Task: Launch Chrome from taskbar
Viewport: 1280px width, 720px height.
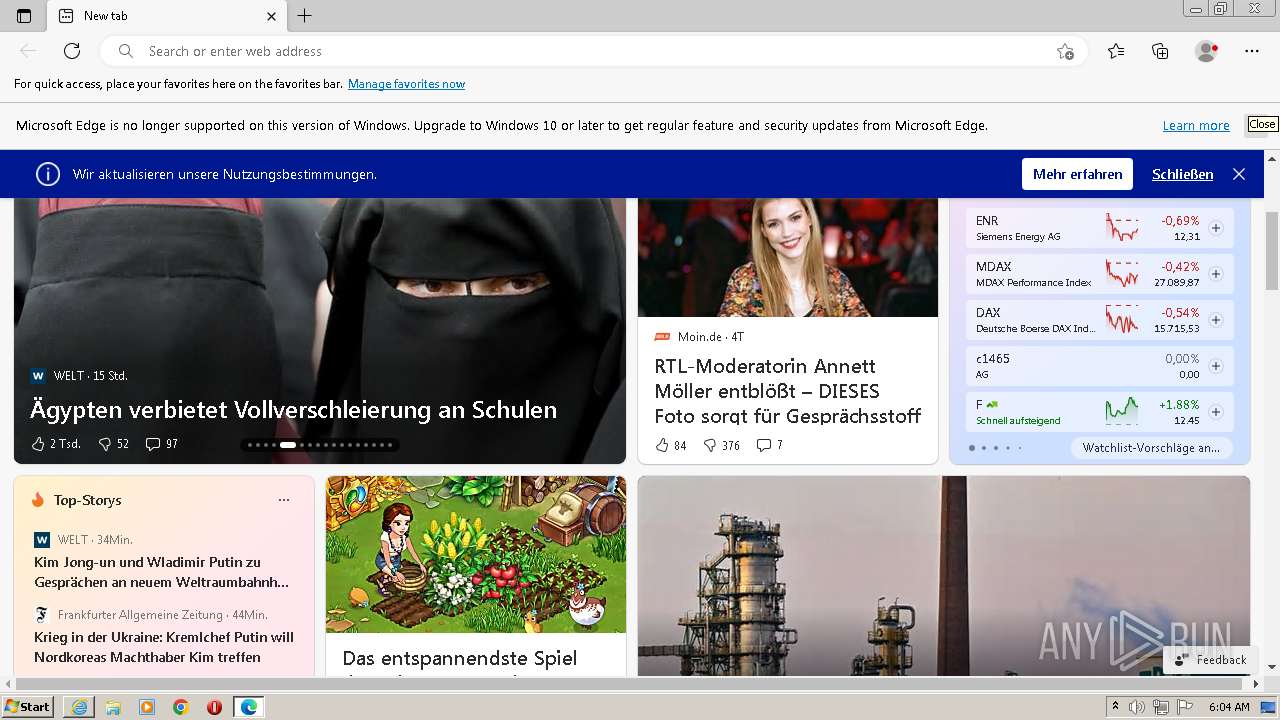Action: click(x=180, y=707)
